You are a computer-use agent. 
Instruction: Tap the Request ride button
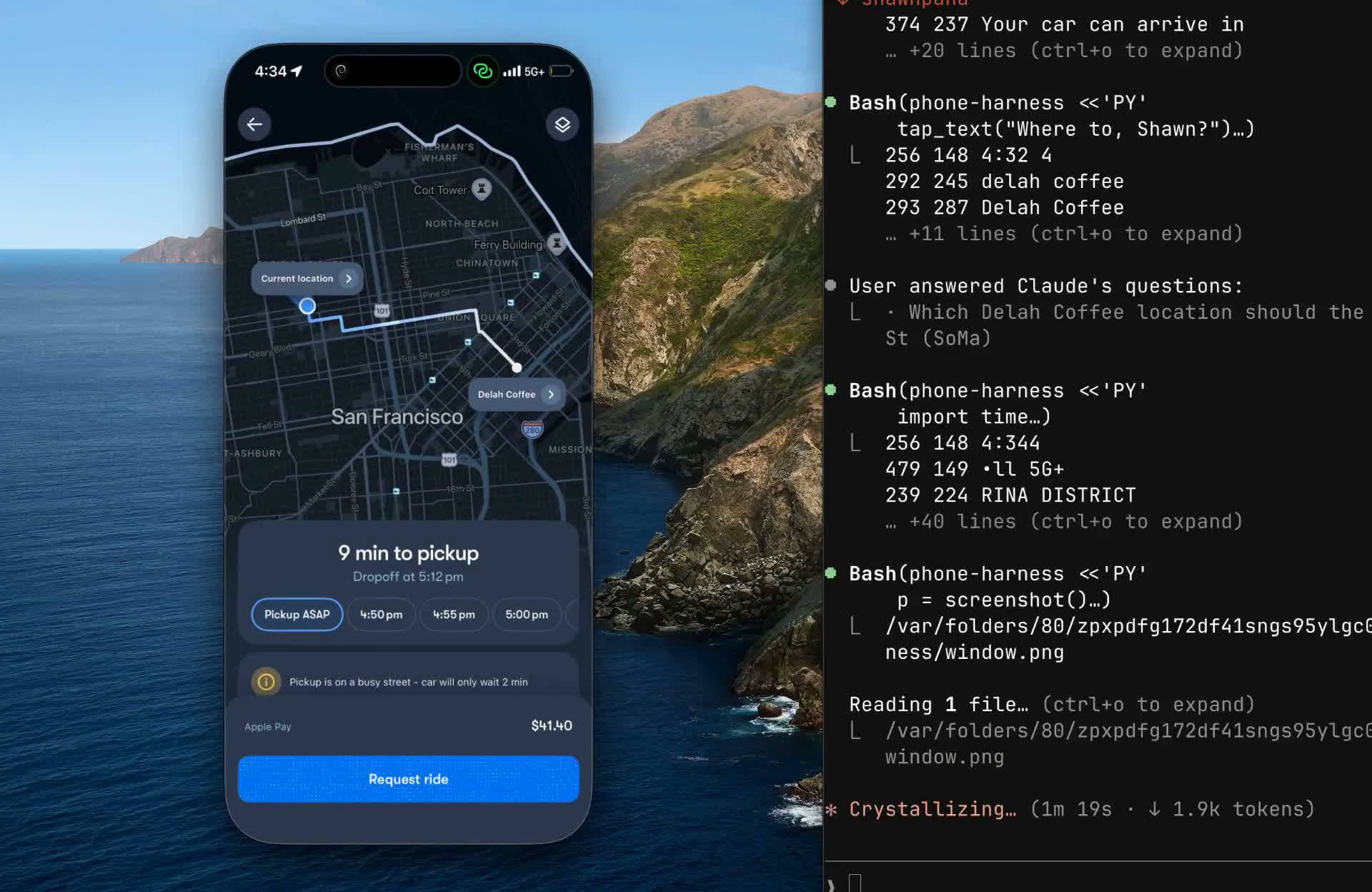click(408, 779)
